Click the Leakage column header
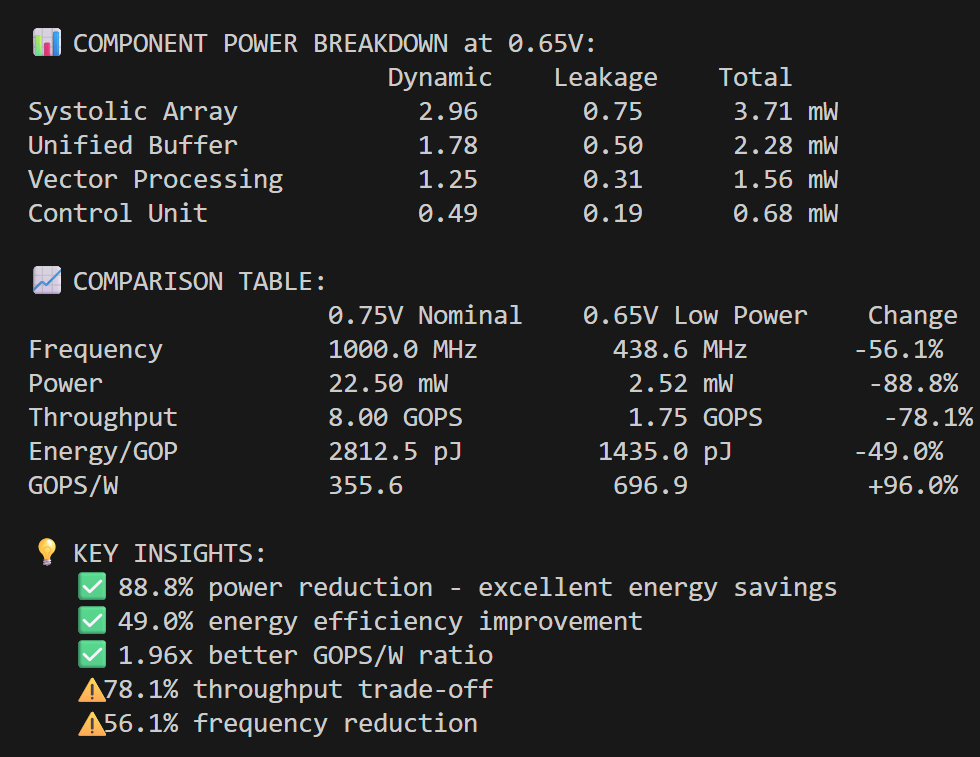Viewport: 980px width, 757px height. tap(606, 77)
